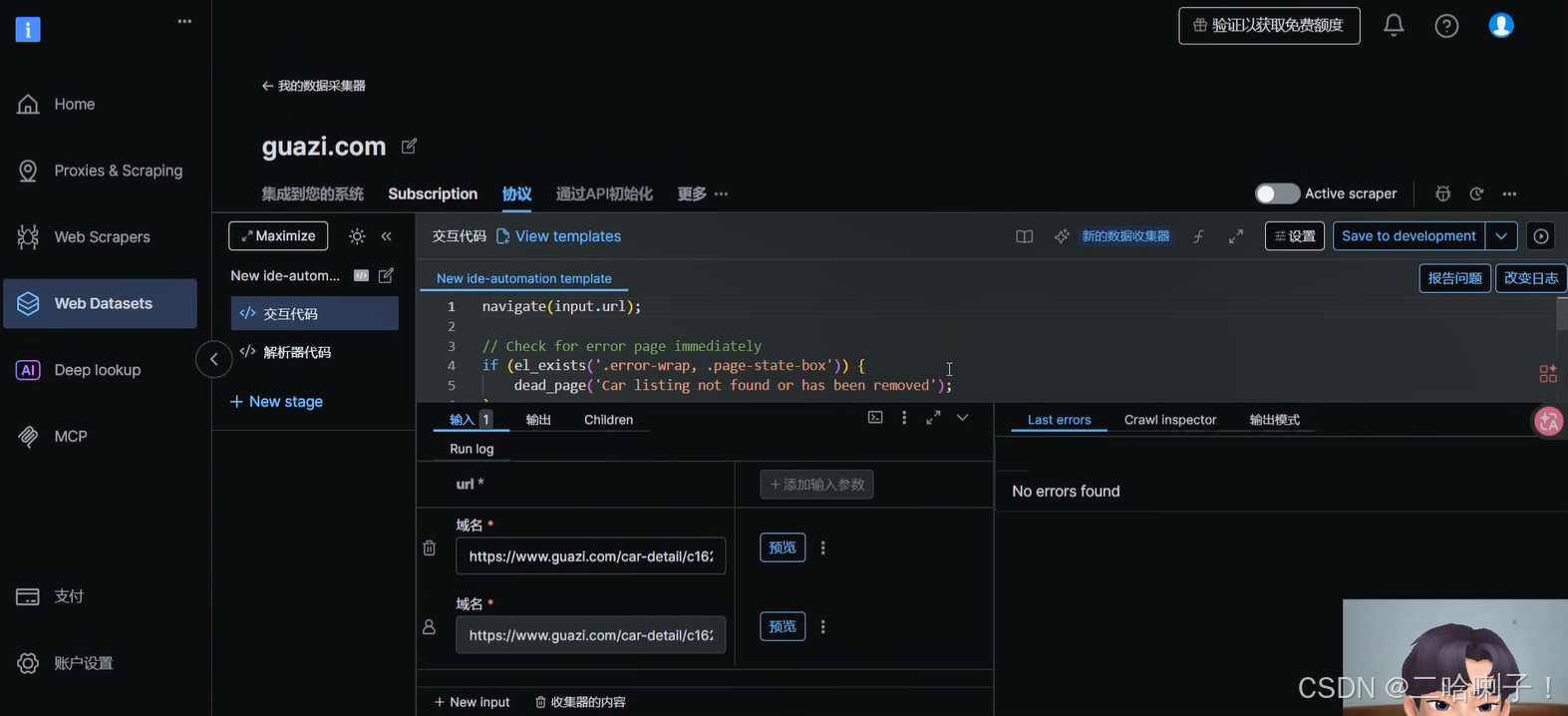Click the bug debug icon beside Active scraper
The image size is (1568, 716).
tap(1442, 193)
